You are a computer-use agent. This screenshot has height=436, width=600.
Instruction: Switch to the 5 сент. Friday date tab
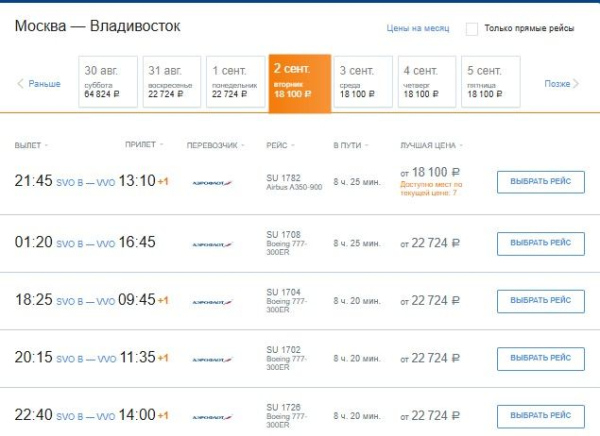[490, 82]
